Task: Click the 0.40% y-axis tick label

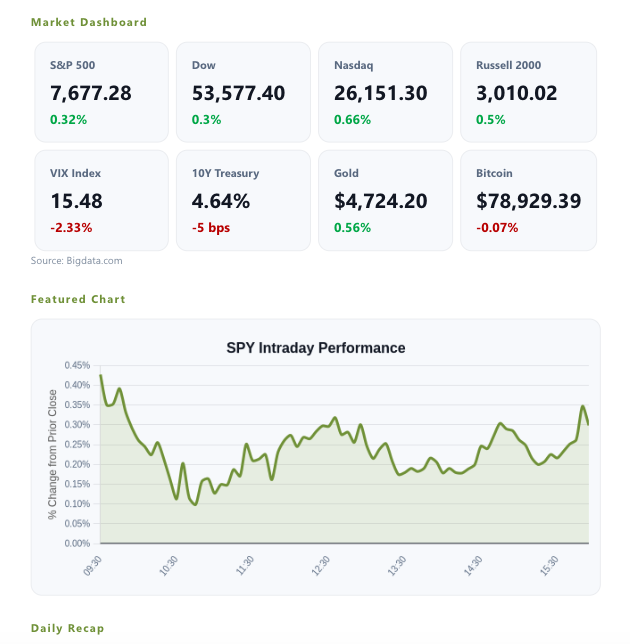Action: point(77,385)
